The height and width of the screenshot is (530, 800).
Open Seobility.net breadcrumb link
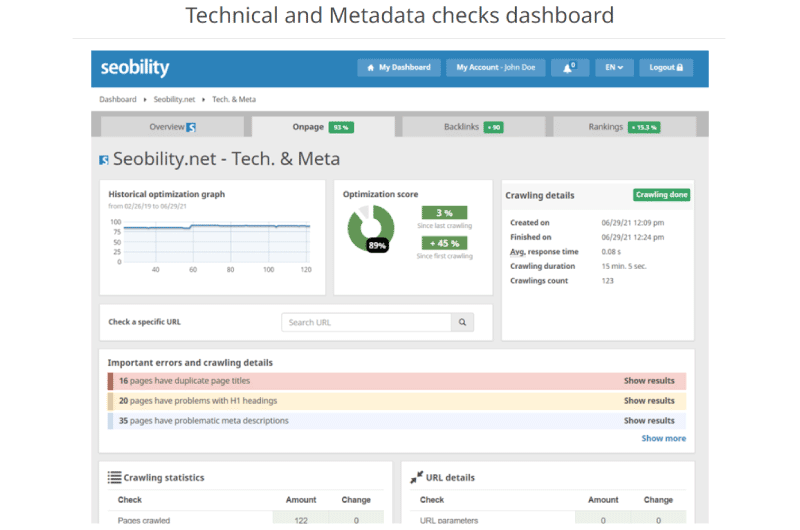(x=174, y=99)
